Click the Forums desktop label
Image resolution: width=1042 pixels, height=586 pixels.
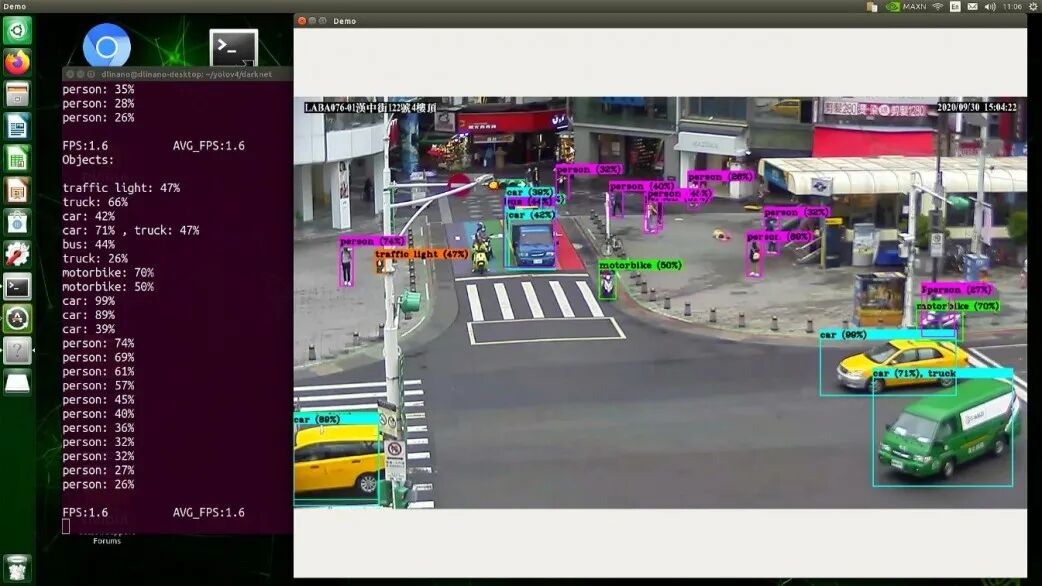(x=107, y=541)
